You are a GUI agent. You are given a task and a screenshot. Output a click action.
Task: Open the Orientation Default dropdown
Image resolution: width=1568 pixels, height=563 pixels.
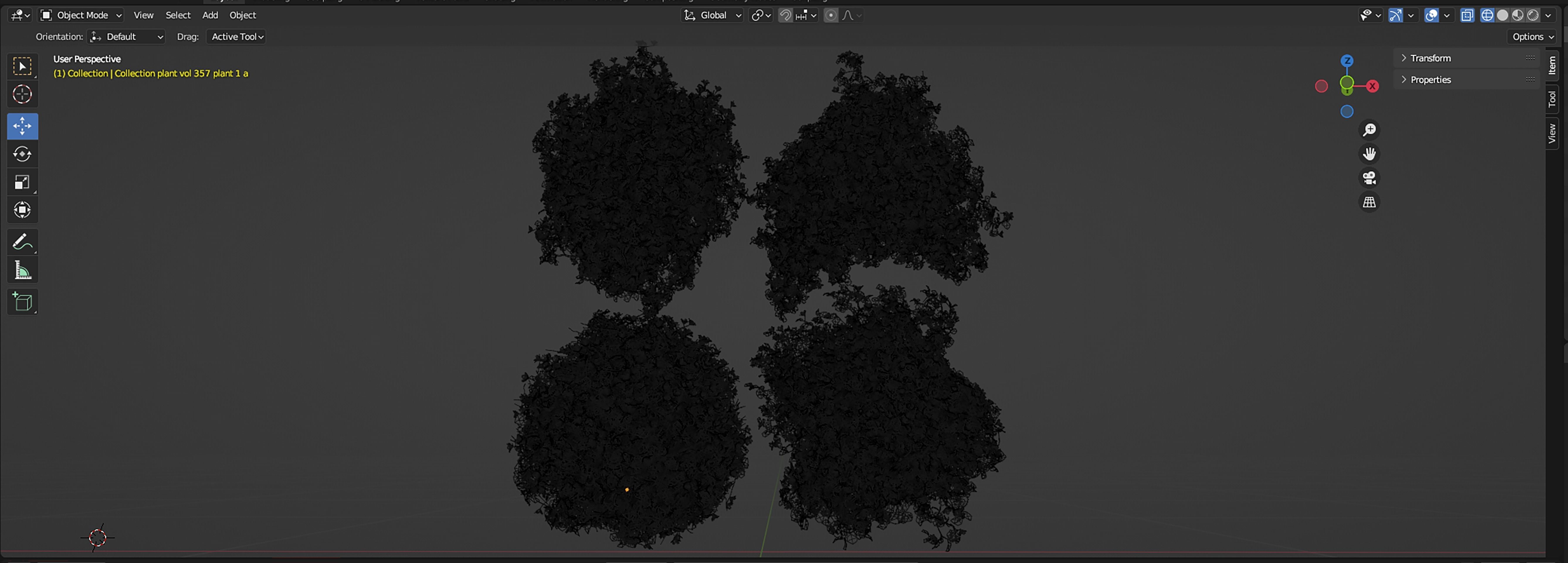pyautogui.click(x=126, y=37)
